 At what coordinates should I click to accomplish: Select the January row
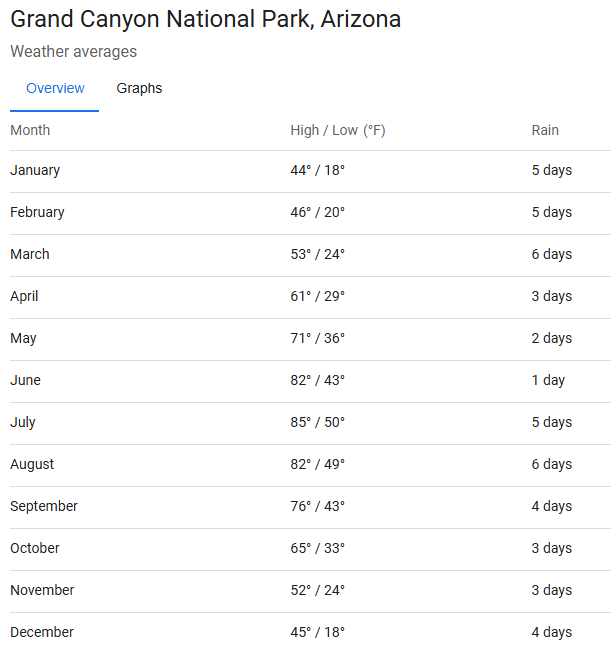click(35, 170)
